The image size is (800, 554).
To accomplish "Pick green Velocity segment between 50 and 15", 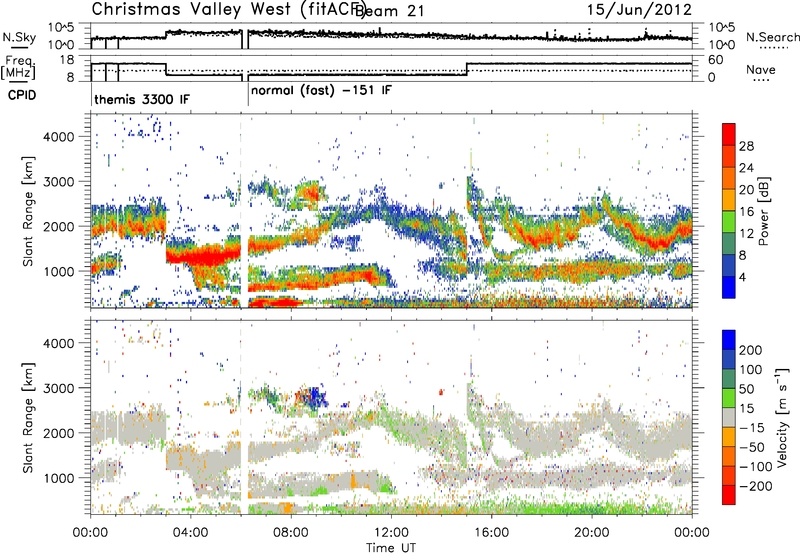I will (x=729, y=398).
